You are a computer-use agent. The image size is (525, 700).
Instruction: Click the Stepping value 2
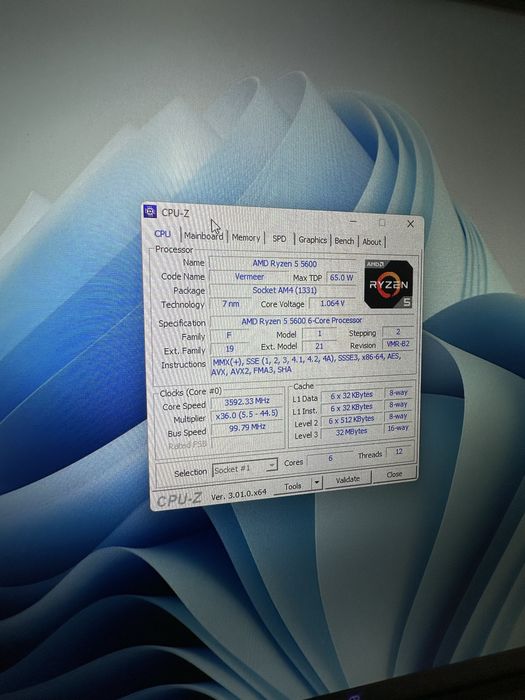pyautogui.click(x=398, y=332)
